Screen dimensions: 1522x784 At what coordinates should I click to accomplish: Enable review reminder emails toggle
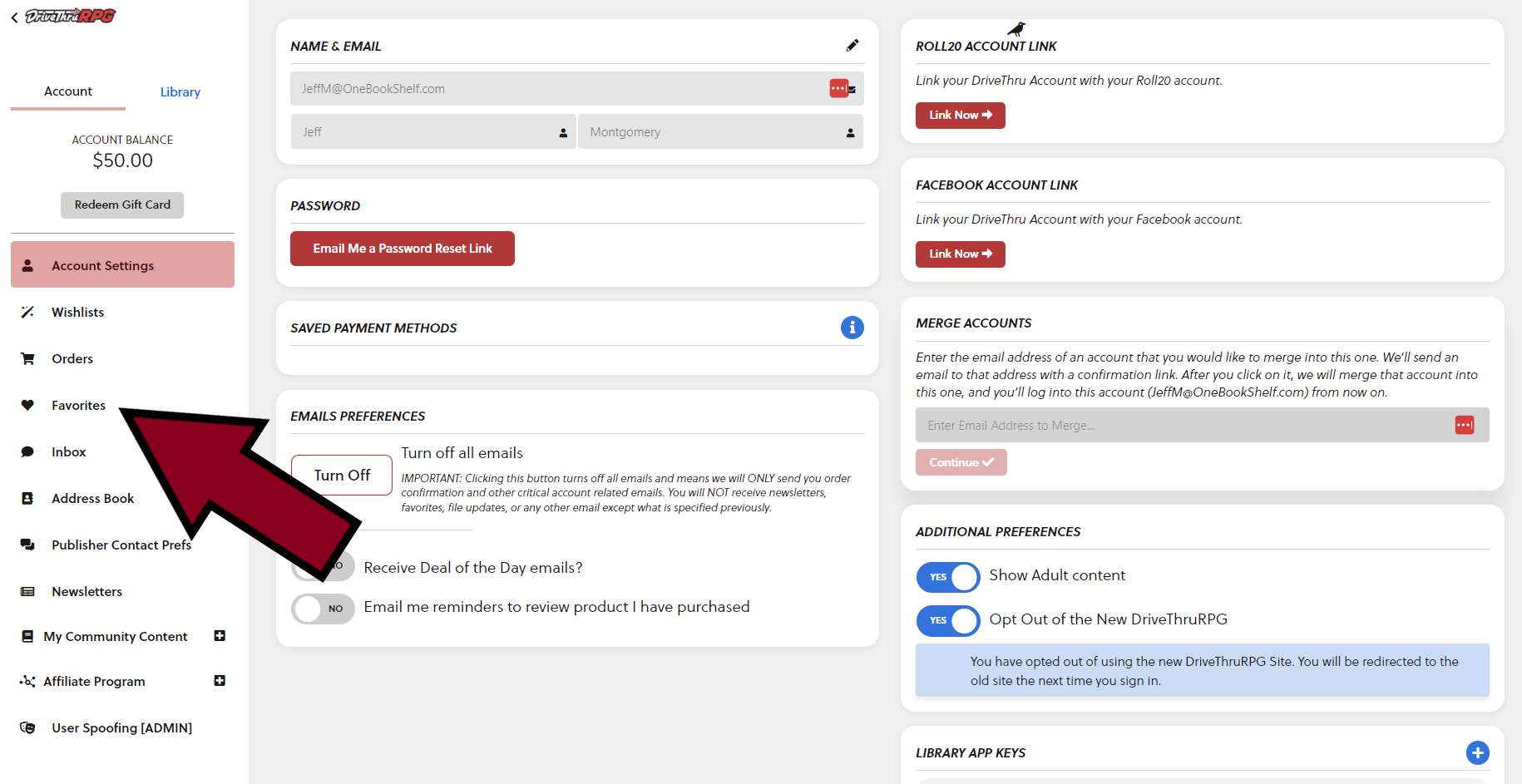(323, 609)
